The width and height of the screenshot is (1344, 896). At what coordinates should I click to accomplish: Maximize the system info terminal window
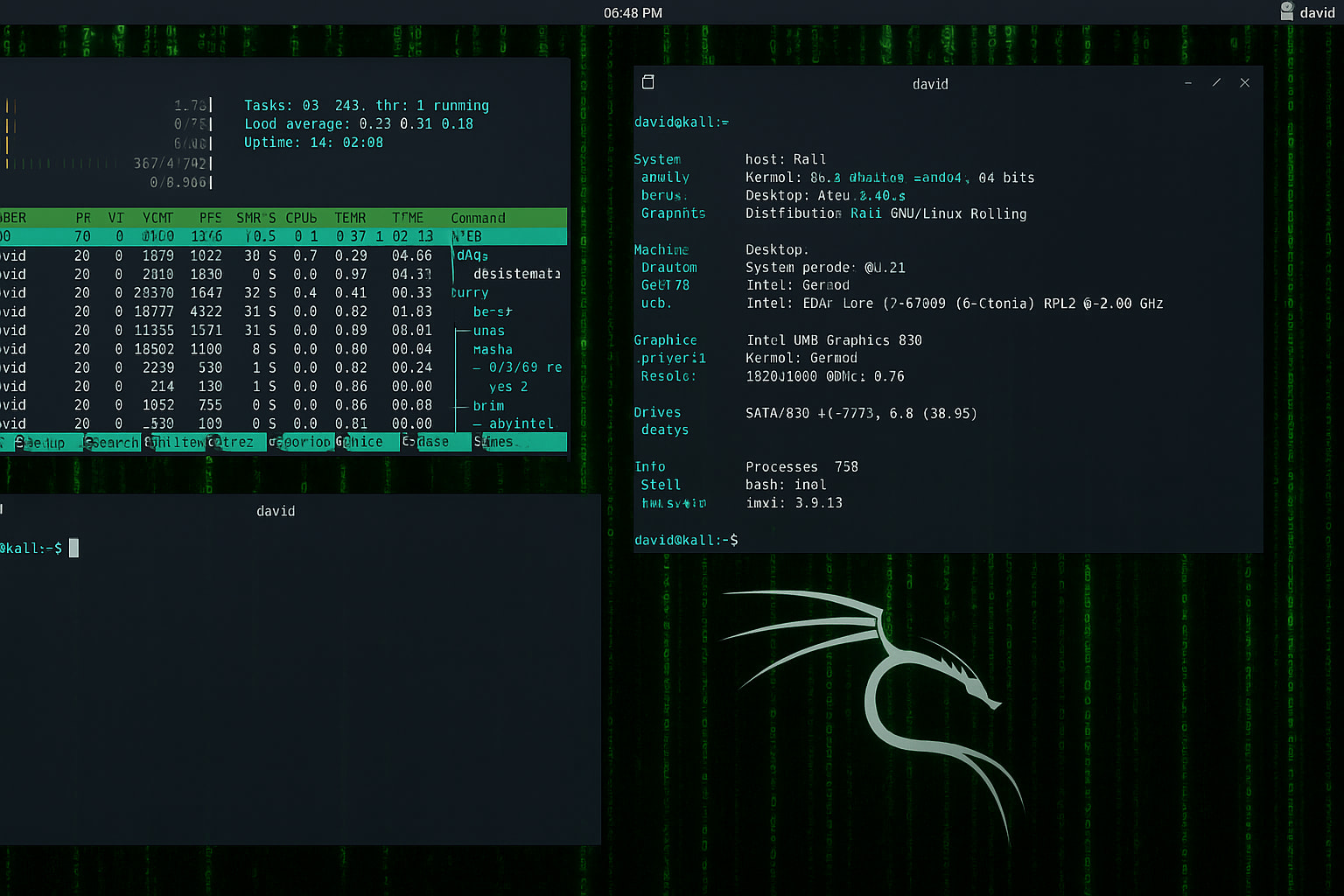tap(1216, 83)
